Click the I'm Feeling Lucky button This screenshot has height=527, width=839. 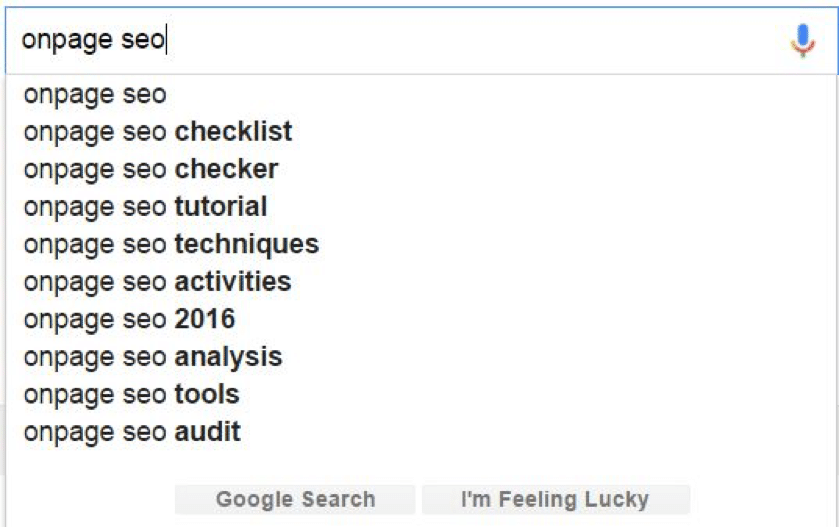(555, 499)
